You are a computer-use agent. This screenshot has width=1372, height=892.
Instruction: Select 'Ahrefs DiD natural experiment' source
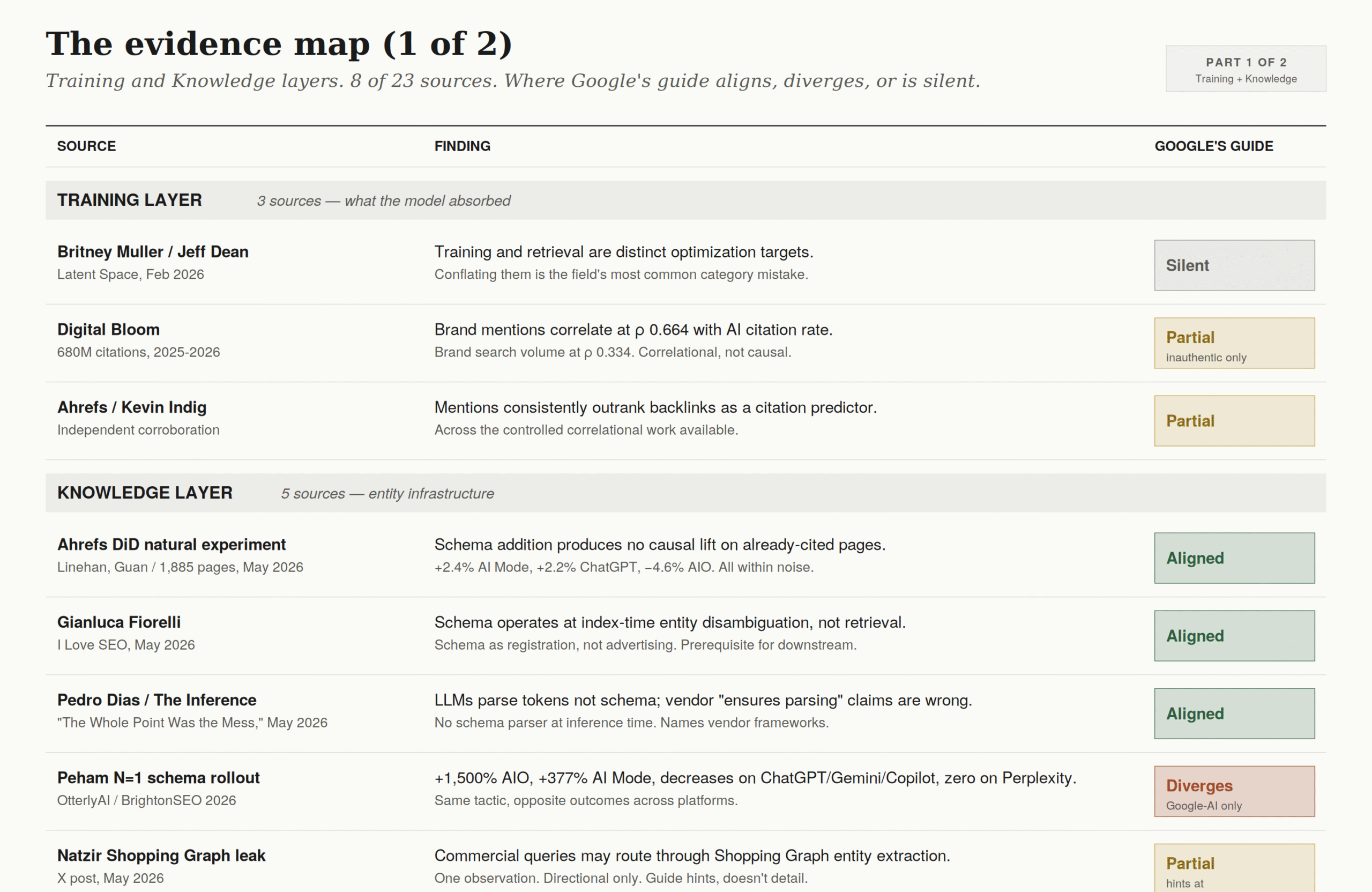171,545
